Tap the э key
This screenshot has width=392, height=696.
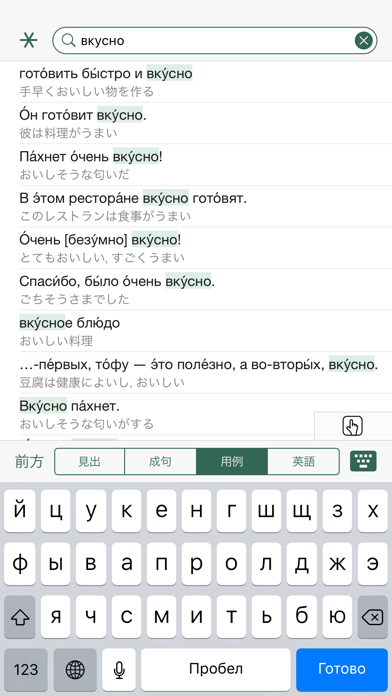coord(372,564)
